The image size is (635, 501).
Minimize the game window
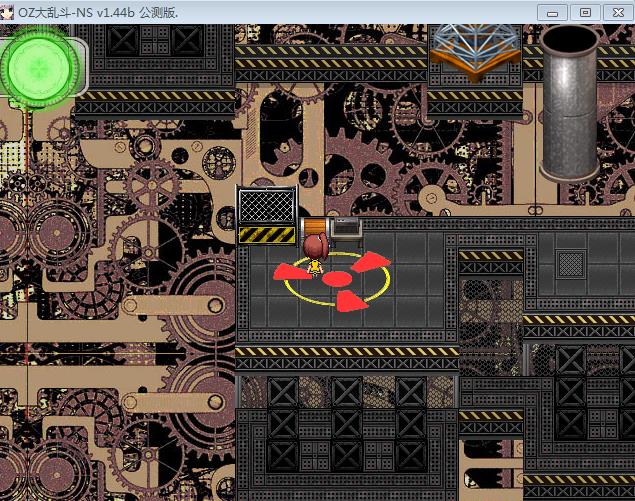pyautogui.click(x=552, y=13)
